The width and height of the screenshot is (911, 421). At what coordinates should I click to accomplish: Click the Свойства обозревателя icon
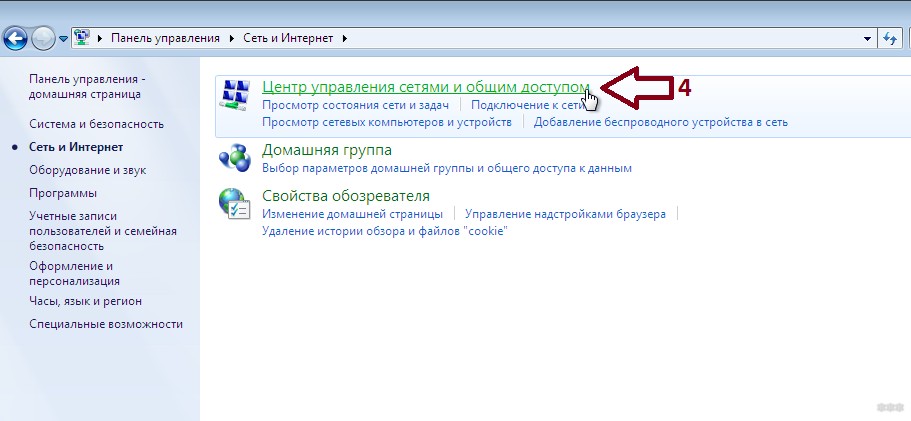point(234,203)
